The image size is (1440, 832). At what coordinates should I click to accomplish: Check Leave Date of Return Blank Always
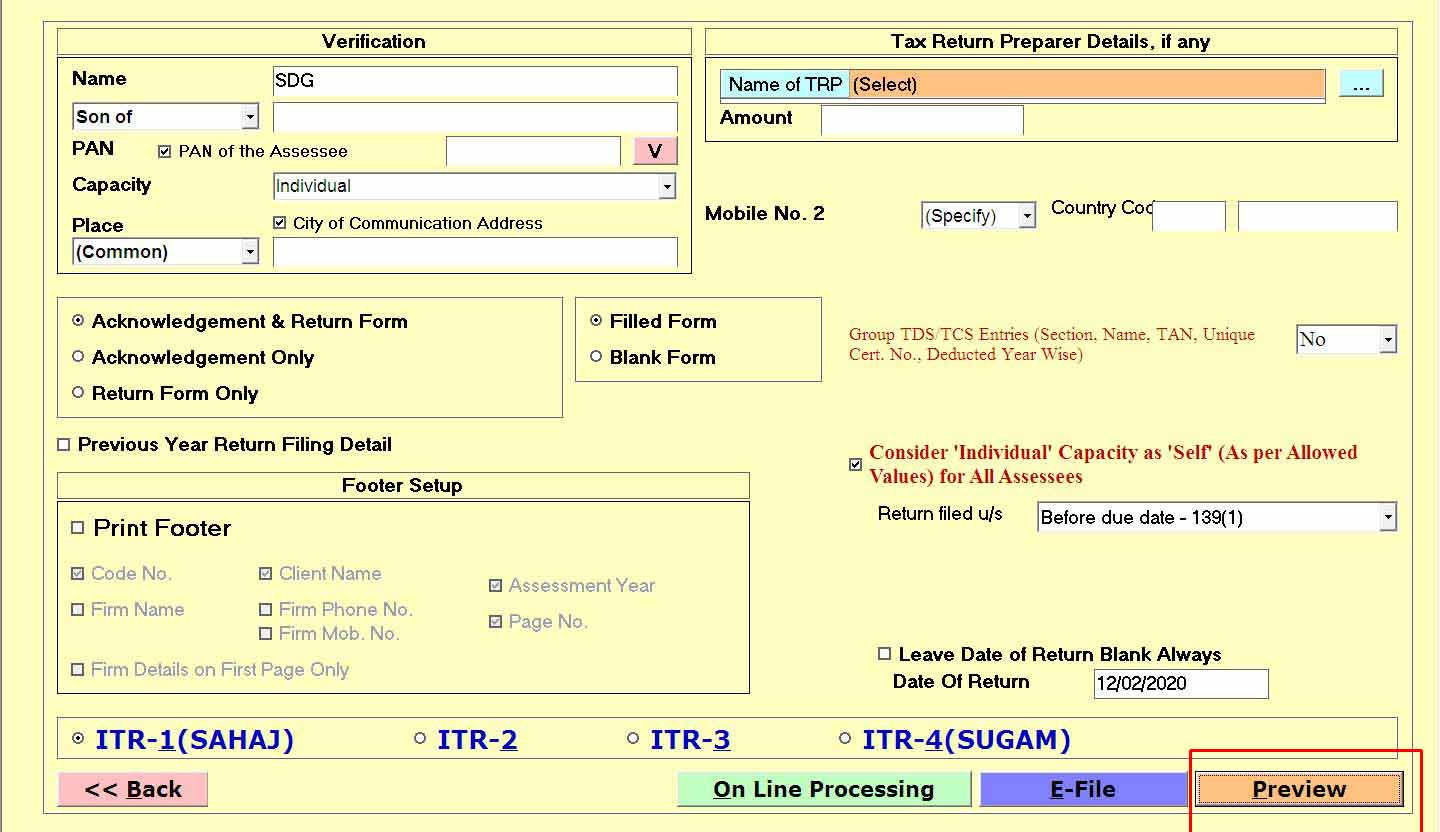click(884, 654)
